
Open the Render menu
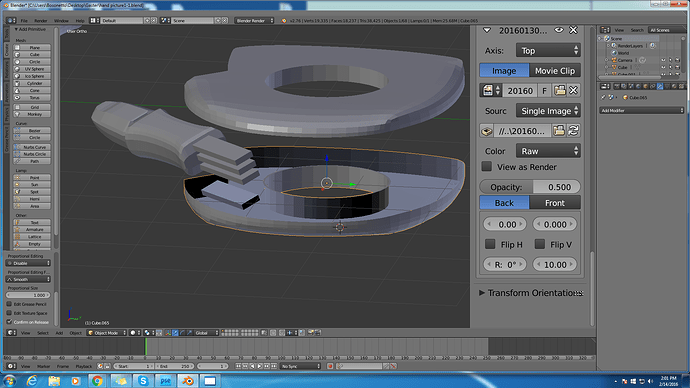click(40, 21)
